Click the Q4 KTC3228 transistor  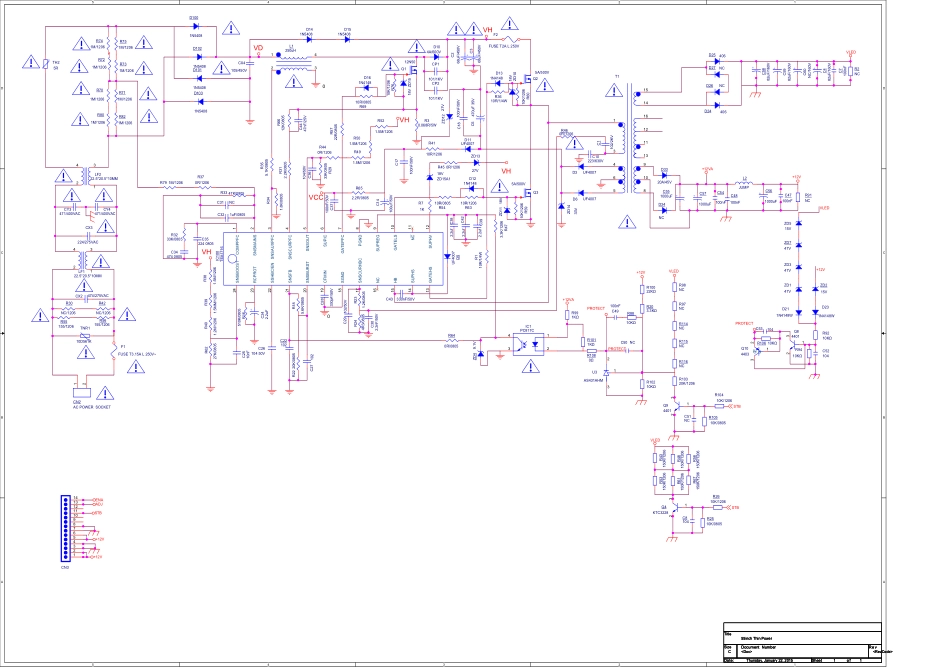click(x=678, y=510)
